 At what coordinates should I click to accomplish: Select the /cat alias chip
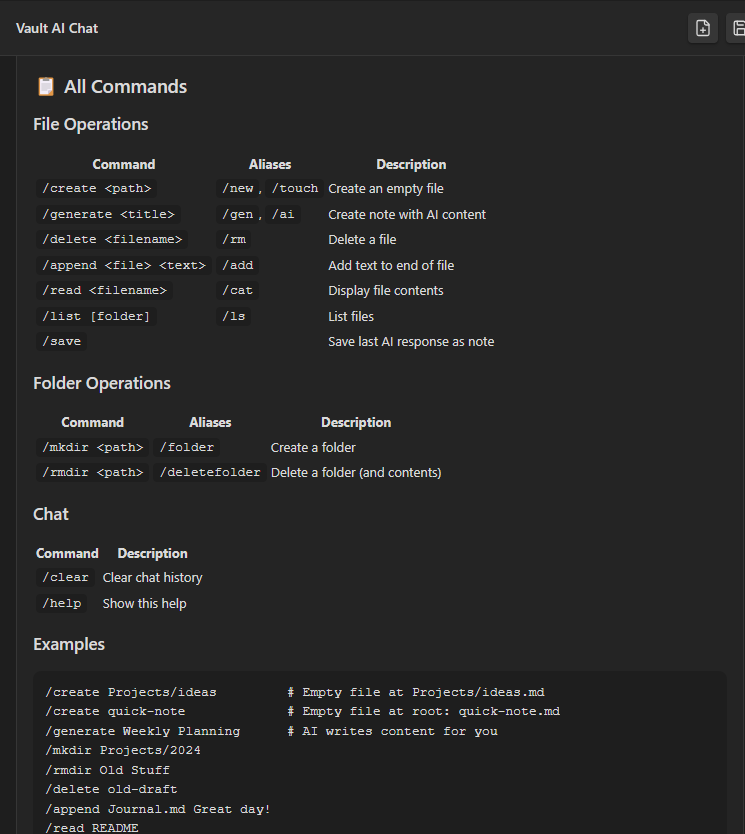(238, 291)
